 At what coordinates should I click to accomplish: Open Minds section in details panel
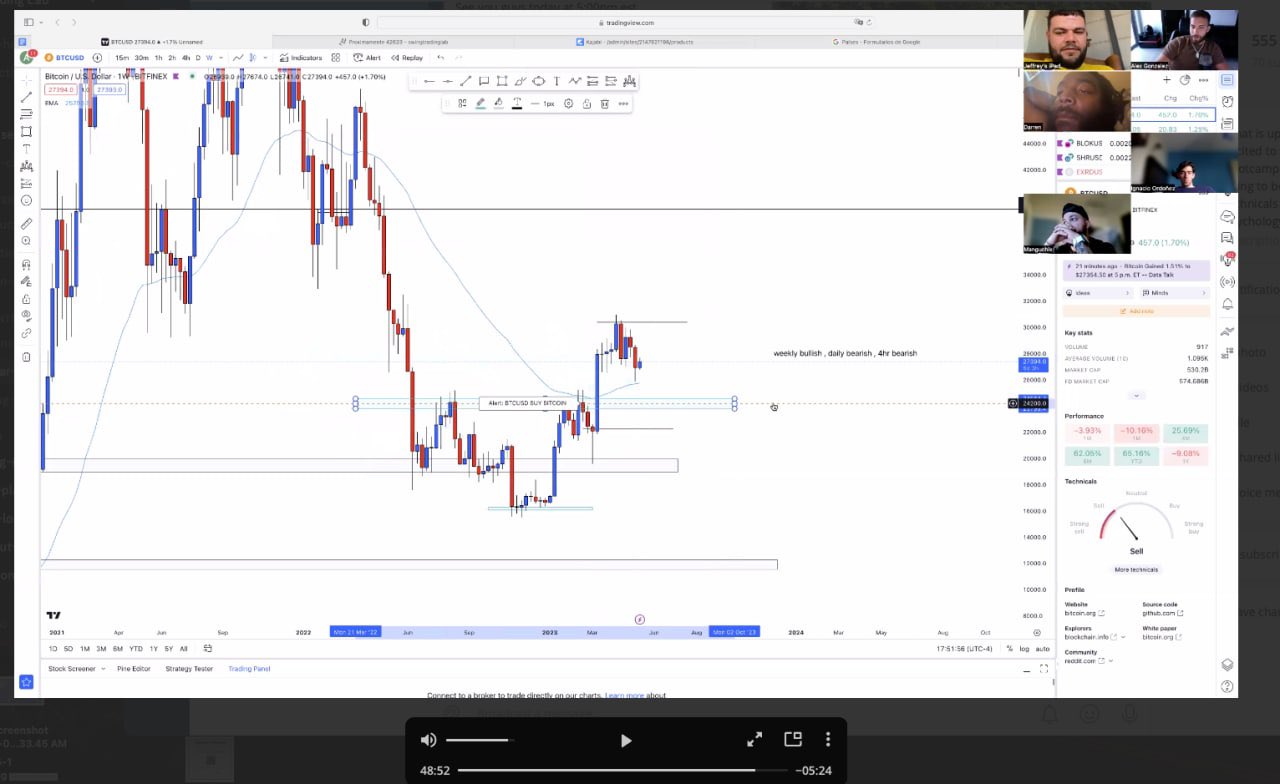coord(1174,293)
